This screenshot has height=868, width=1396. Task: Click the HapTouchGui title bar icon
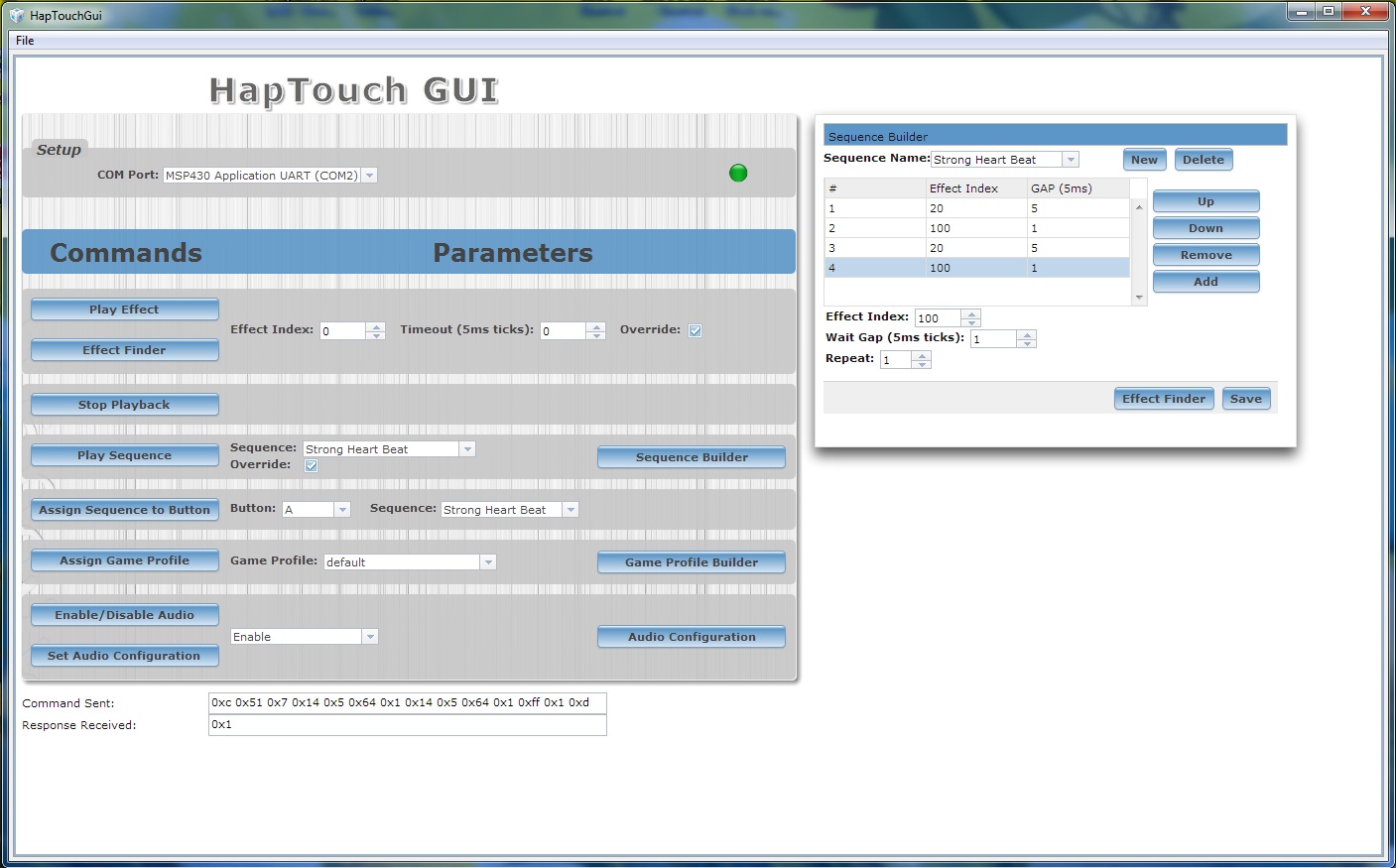click(x=17, y=15)
